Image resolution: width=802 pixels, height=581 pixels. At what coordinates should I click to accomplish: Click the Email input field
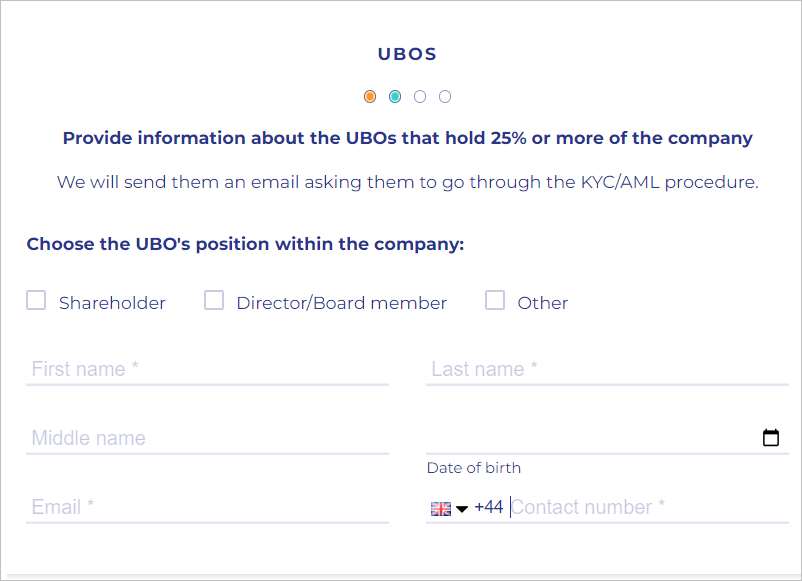coord(207,507)
